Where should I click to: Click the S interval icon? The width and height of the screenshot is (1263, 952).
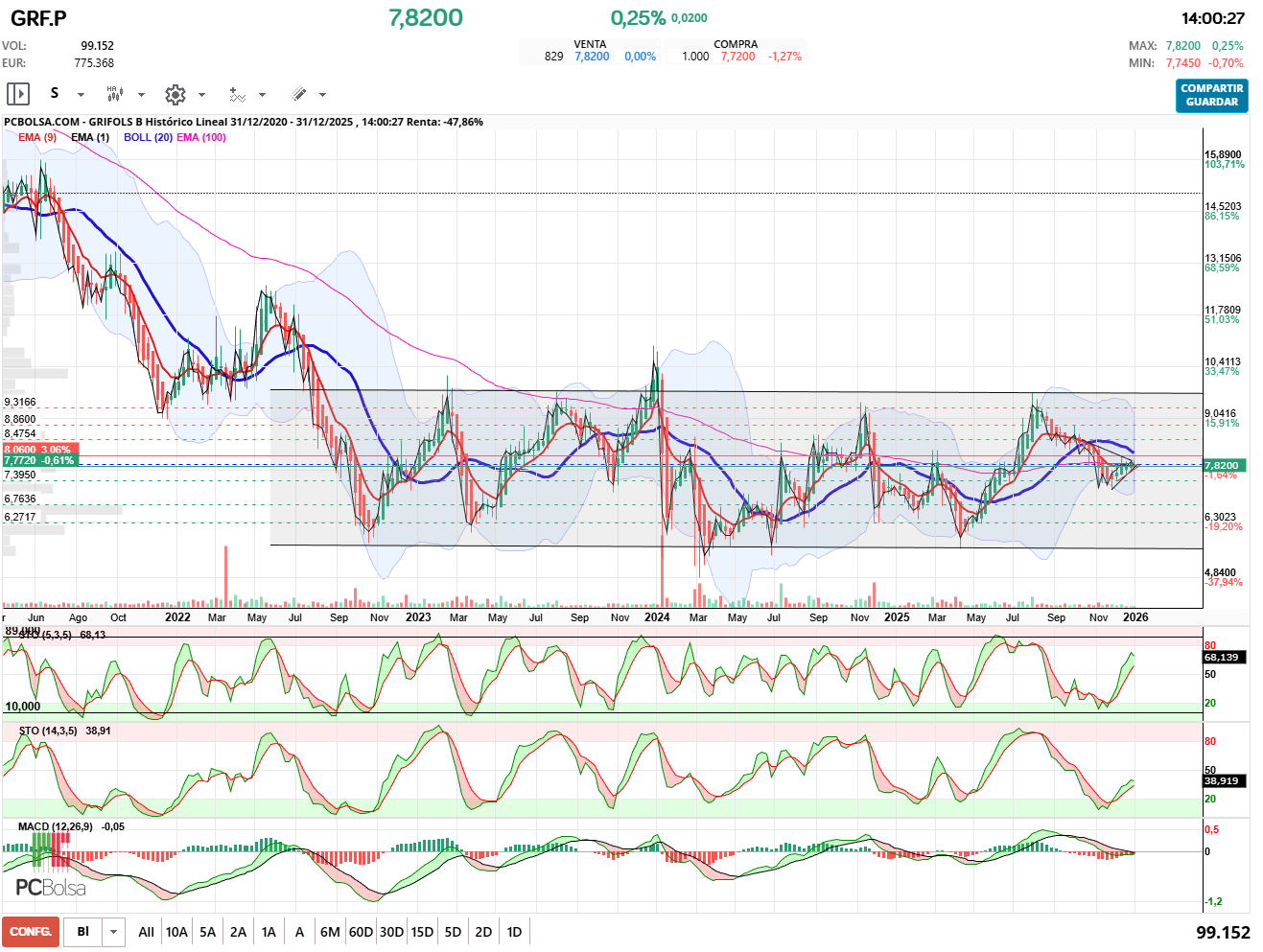(x=55, y=94)
